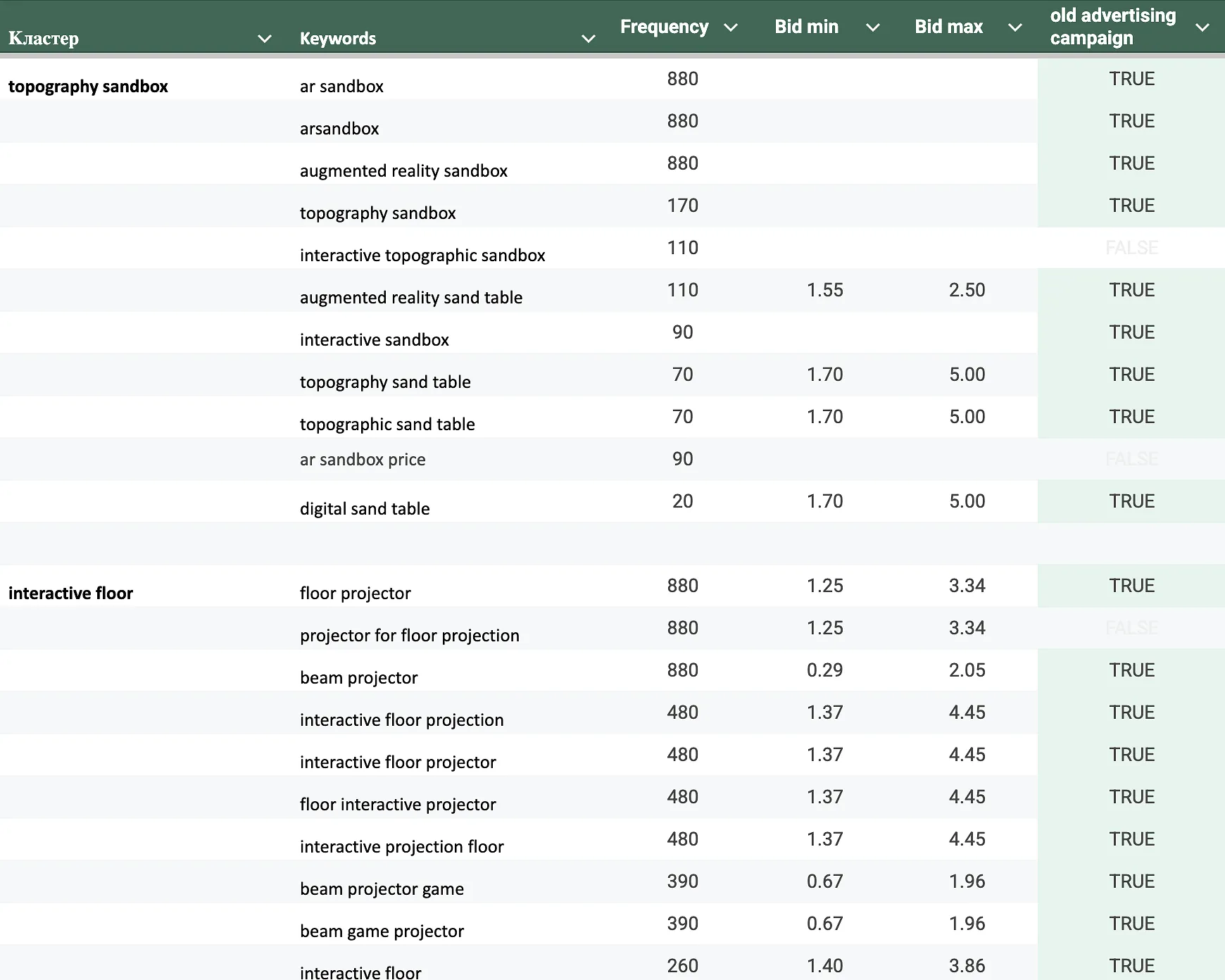1225x980 pixels.
Task: Open the Frequency column sort dropdown
Action: point(731,27)
